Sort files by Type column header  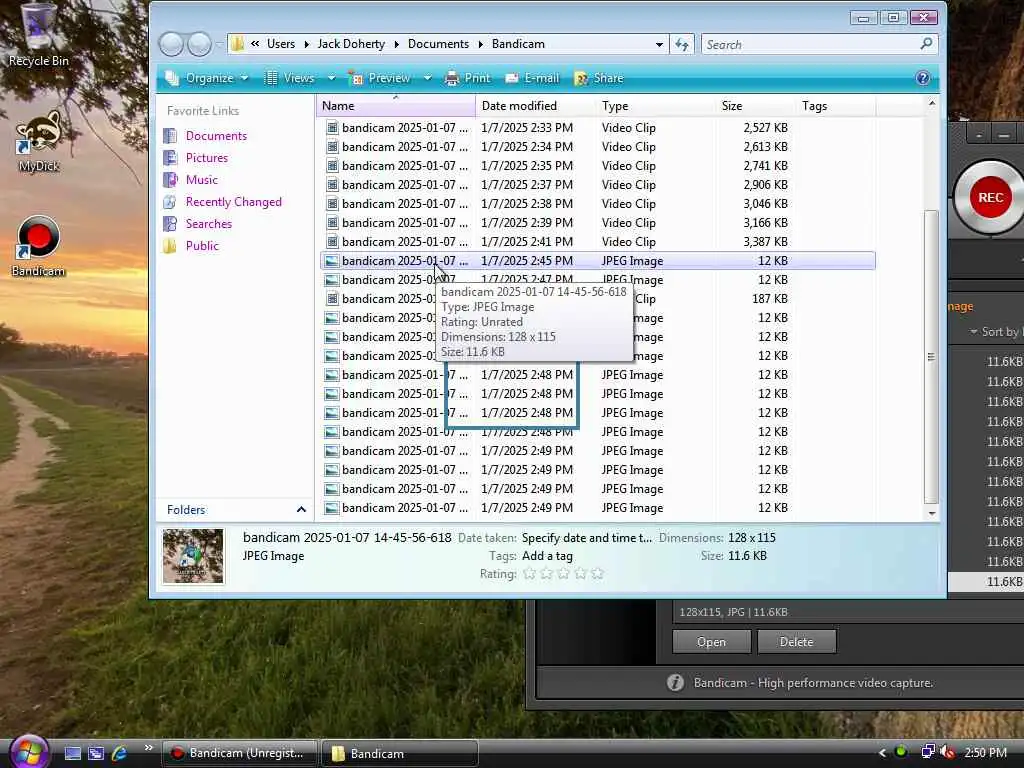click(656, 106)
